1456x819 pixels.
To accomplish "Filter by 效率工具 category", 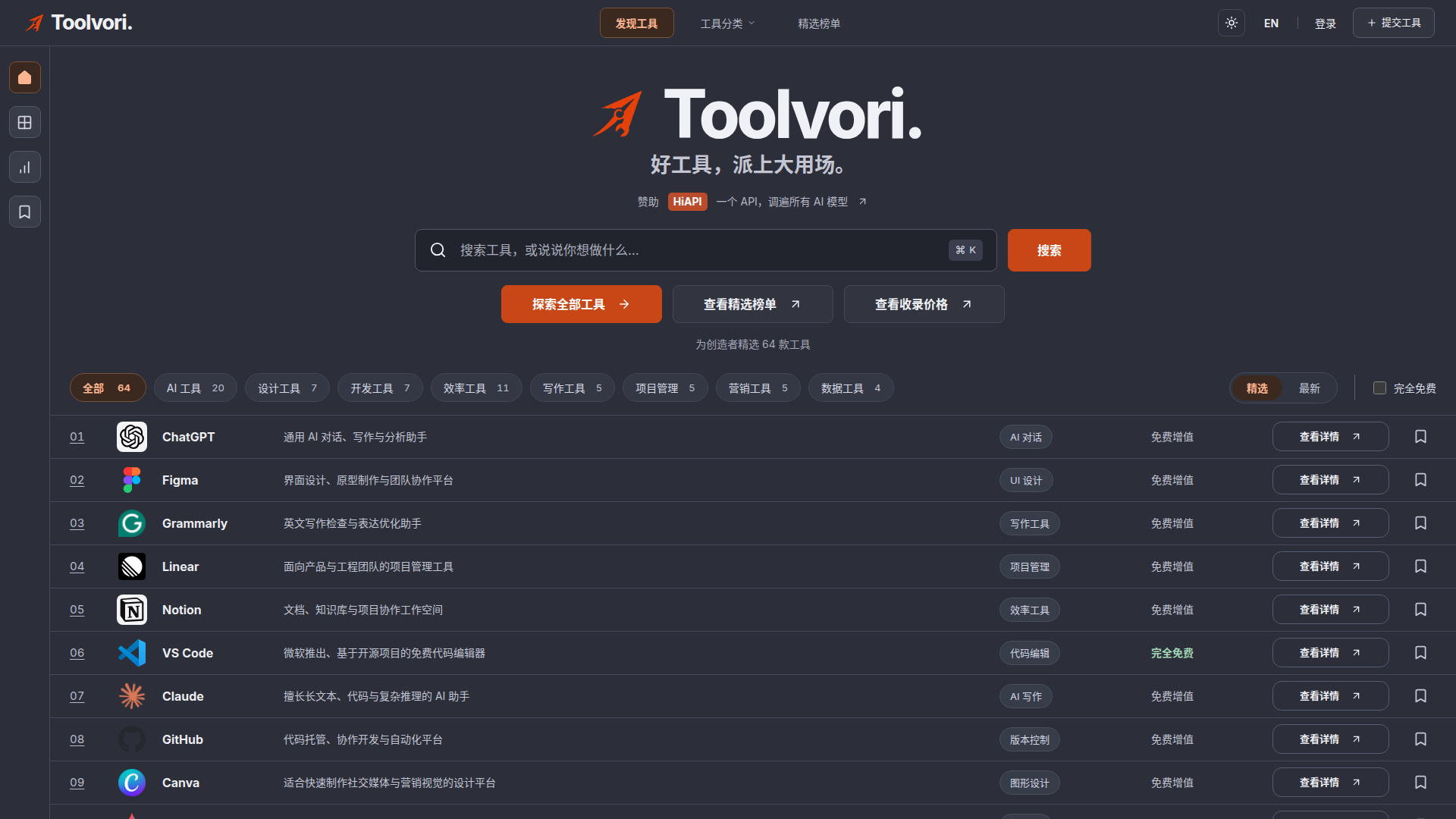I will pyautogui.click(x=476, y=388).
